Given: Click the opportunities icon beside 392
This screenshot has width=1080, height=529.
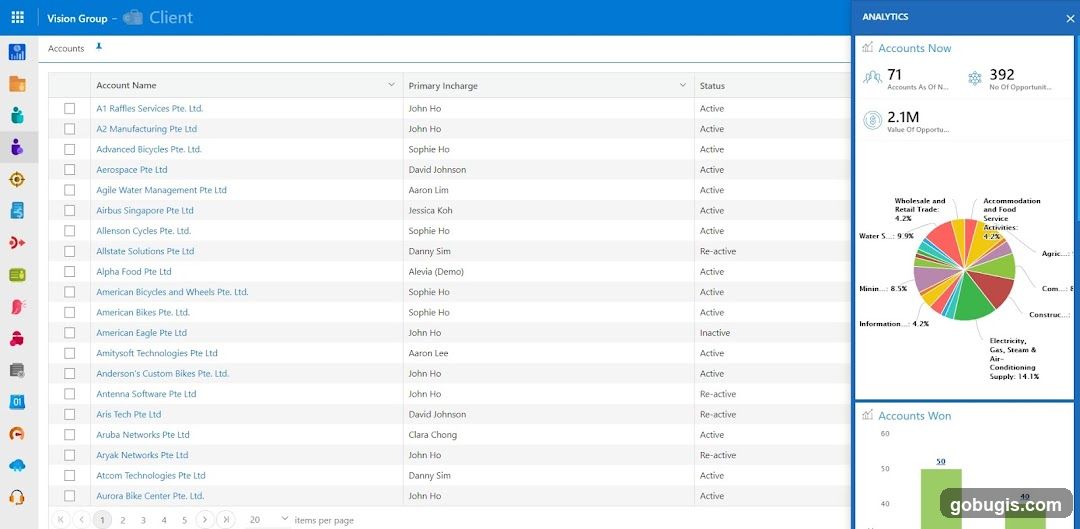Looking at the screenshot, I should (975, 78).
